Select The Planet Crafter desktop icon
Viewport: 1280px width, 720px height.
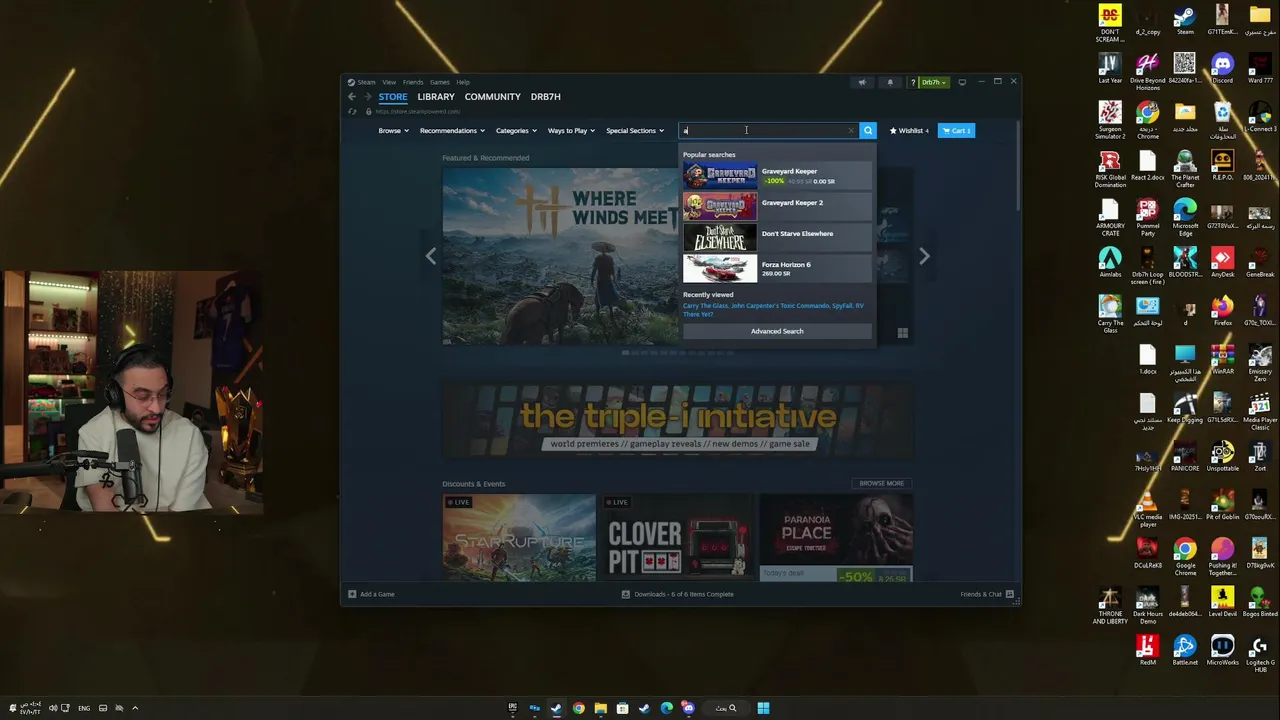[x=1185, y=169]
